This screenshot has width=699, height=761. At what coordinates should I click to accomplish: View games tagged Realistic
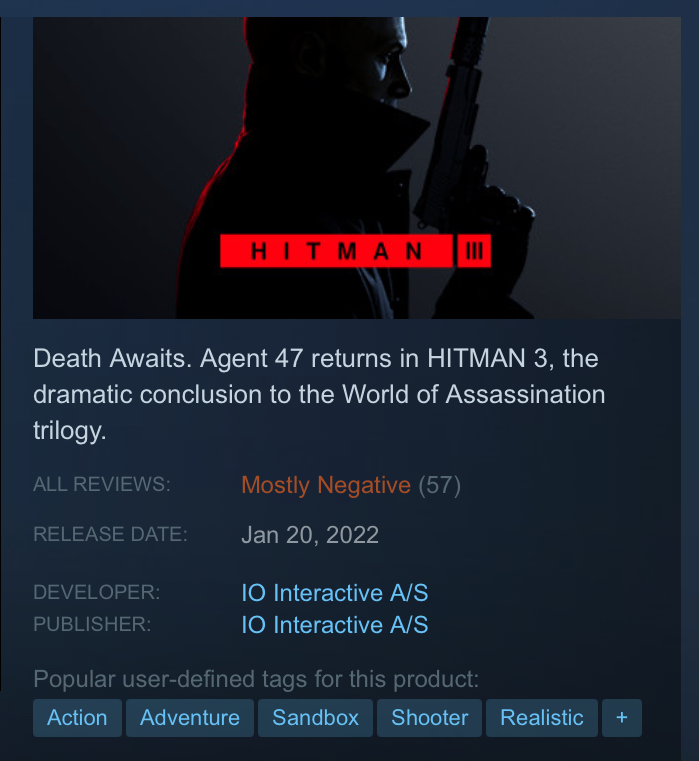click(542, 718)
